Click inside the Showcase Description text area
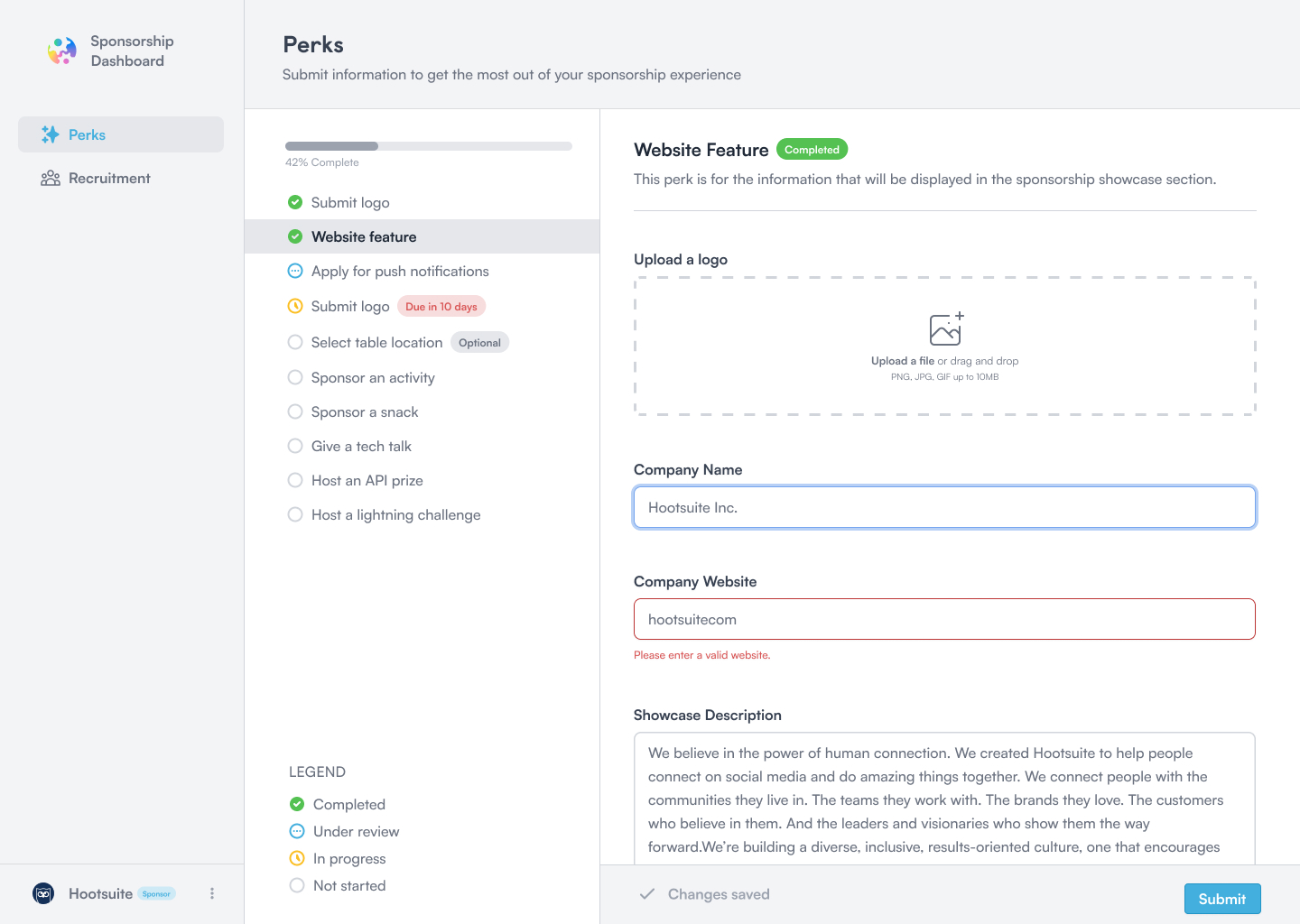Image resolution: width=1300 pixels, height=924 pixels. coord(944,799)
